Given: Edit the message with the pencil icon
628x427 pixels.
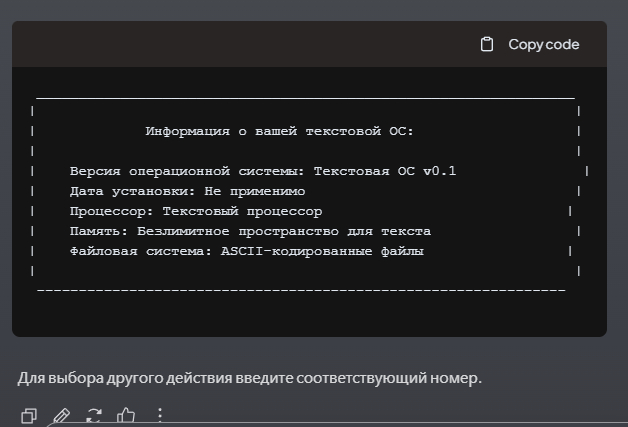Looking at the screenshot, I should point(61,414).
